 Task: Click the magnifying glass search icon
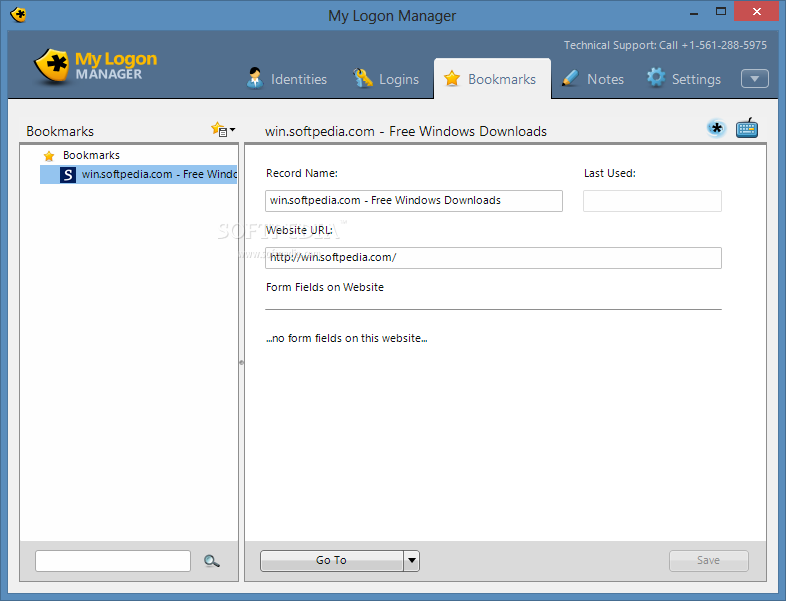tap(212, 561)
